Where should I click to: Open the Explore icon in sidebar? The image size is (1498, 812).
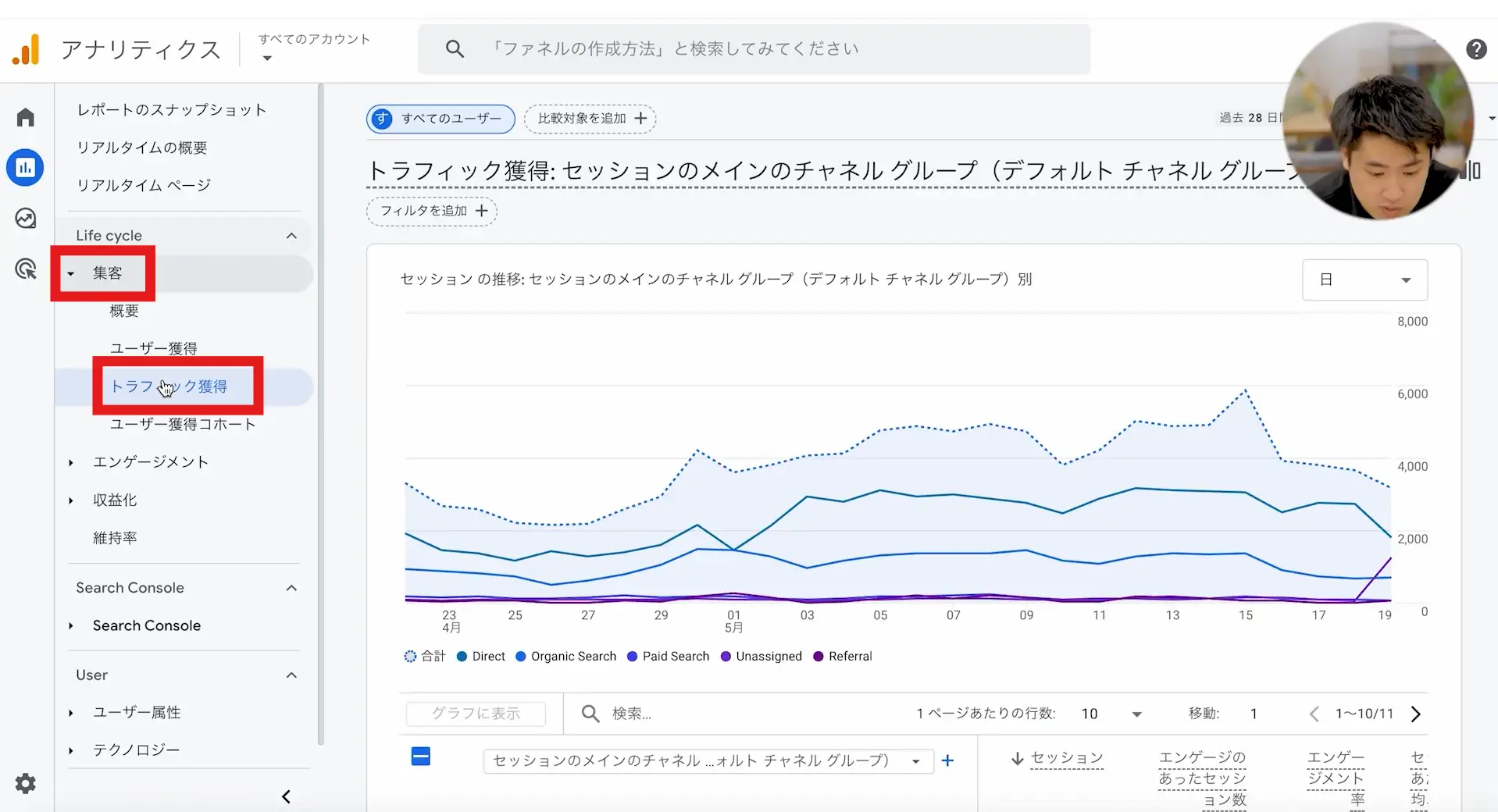click(26, 219)
